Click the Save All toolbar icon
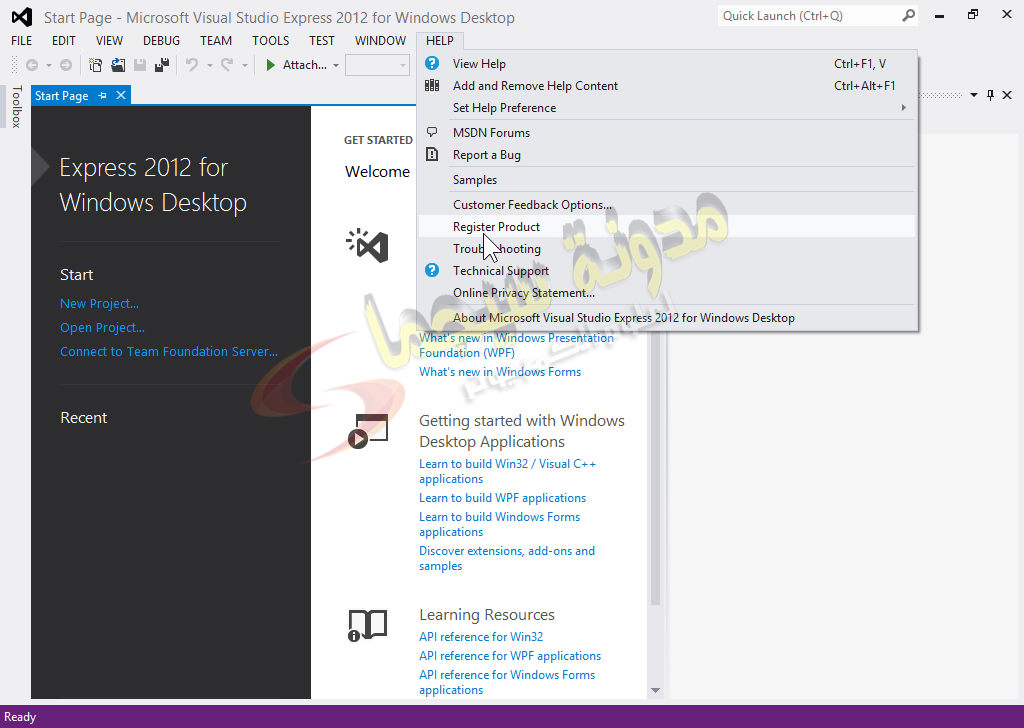The height and width of the screenshot is (728, 1024). coord(162,65)
